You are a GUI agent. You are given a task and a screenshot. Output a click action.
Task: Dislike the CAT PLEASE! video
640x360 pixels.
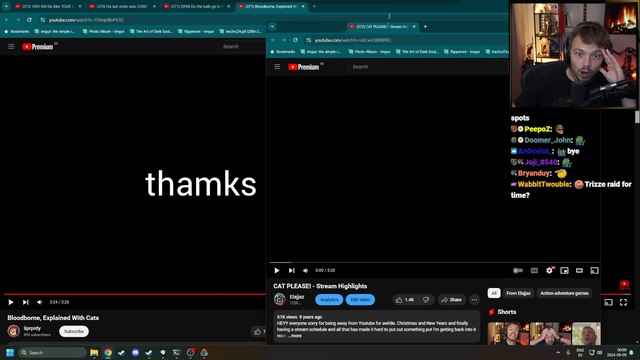tap(426, 300)
